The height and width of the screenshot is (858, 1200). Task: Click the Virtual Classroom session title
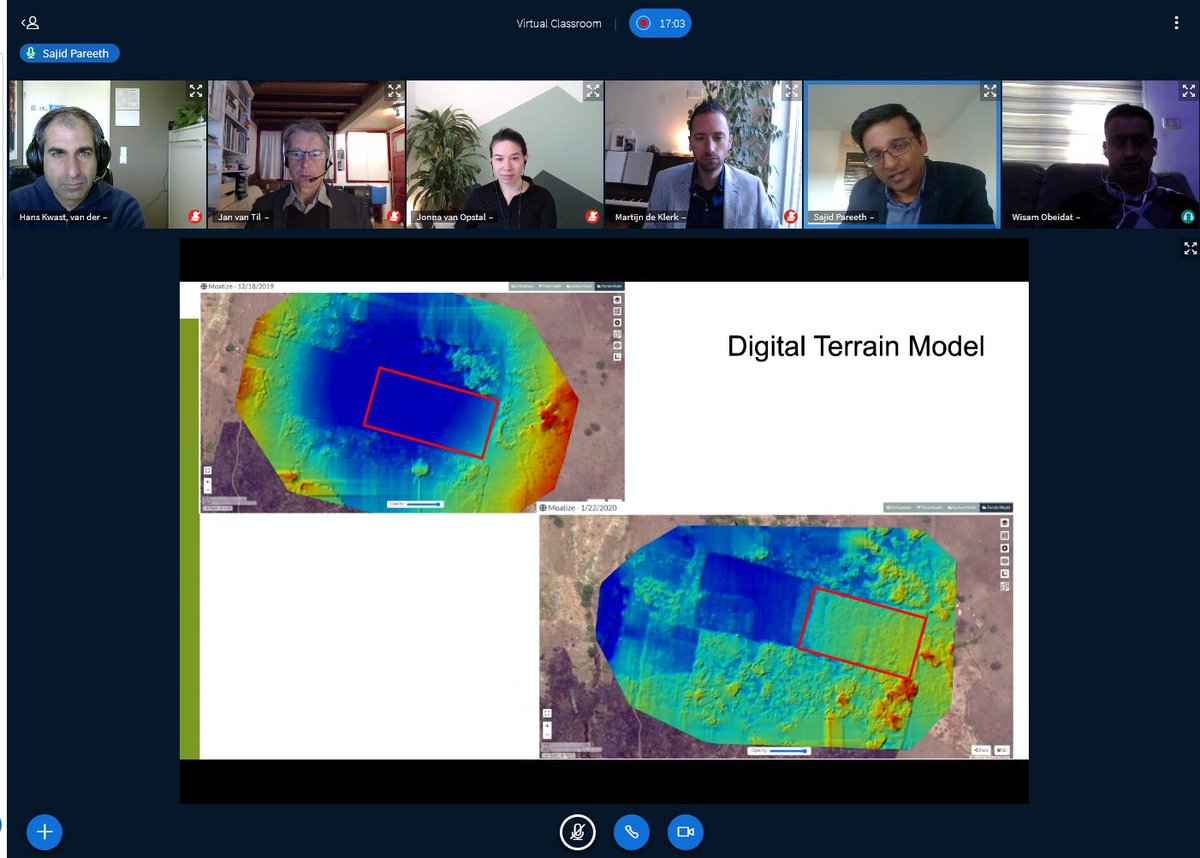(559, 23)
